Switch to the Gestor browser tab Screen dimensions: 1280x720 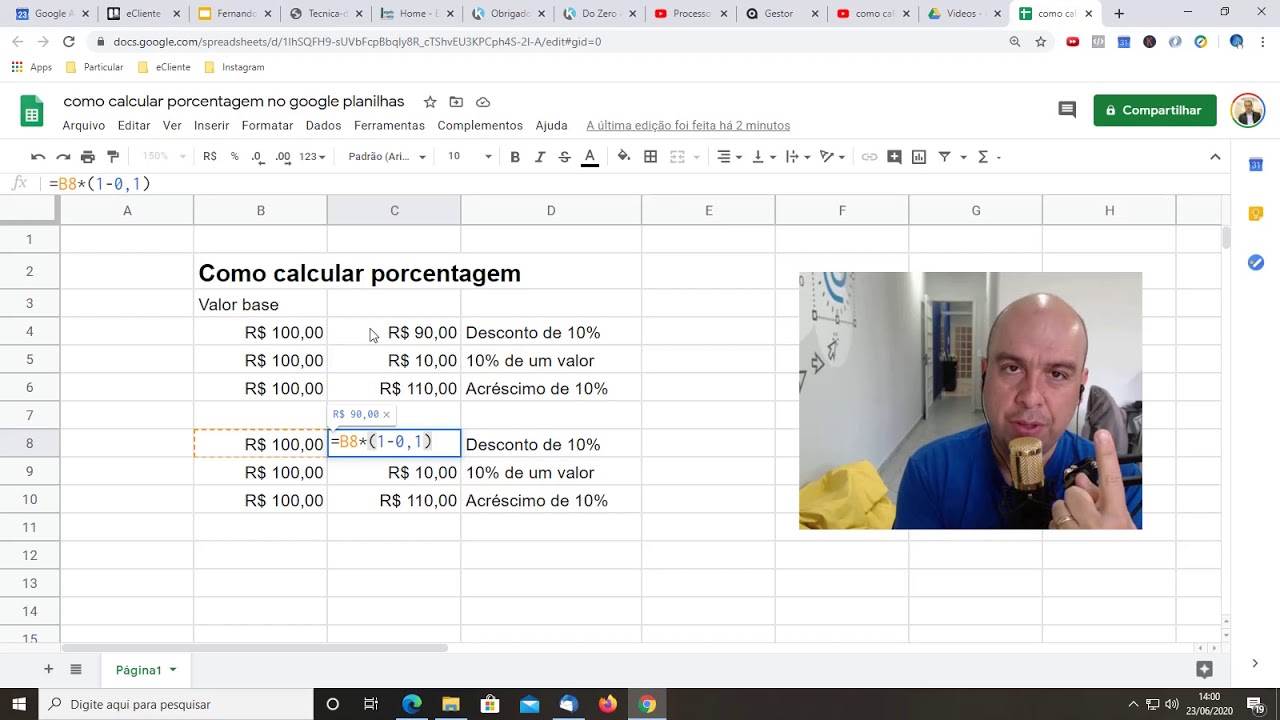[782, 14]
